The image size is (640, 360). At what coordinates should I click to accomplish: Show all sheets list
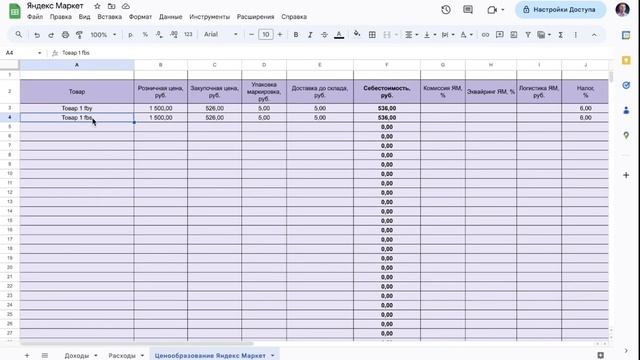(45, 356)
